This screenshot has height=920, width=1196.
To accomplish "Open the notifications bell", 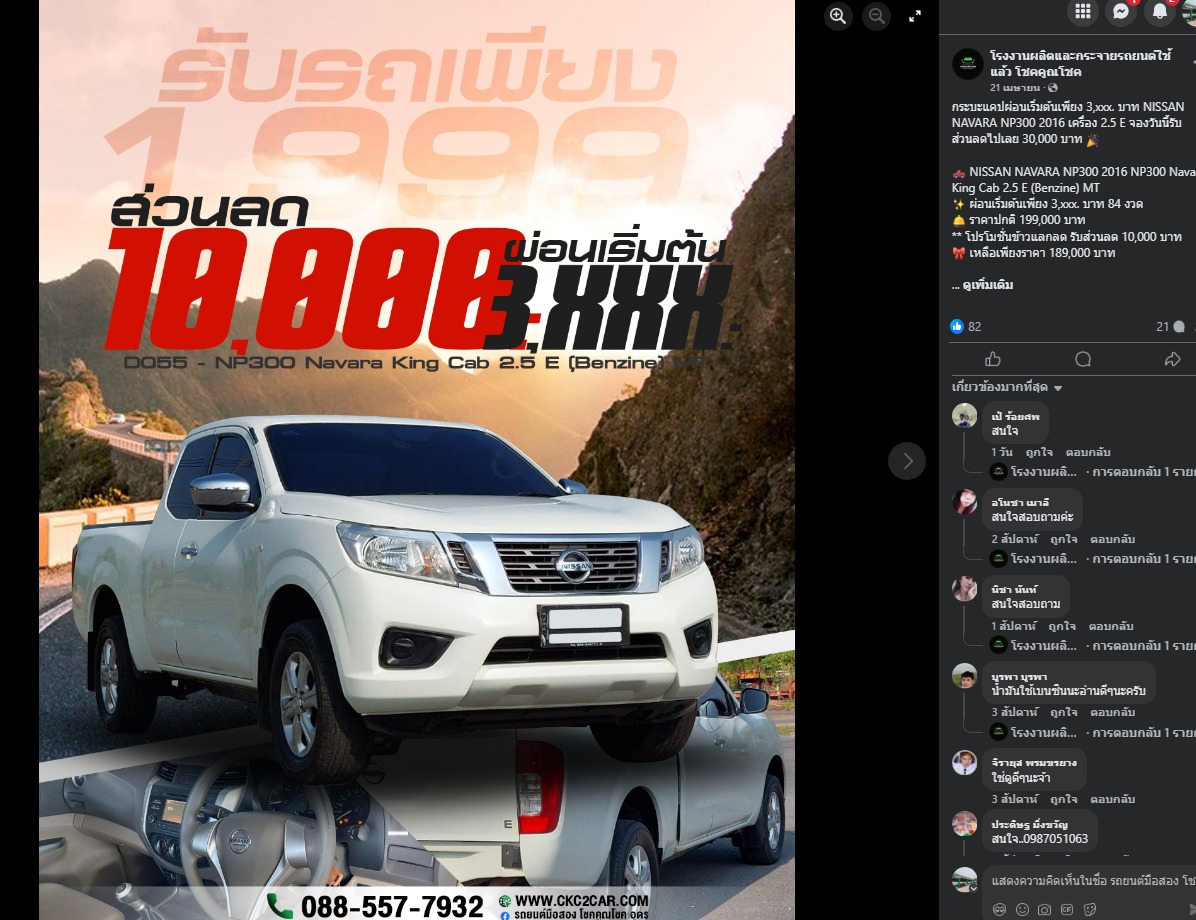I will tap(1159, 11).
